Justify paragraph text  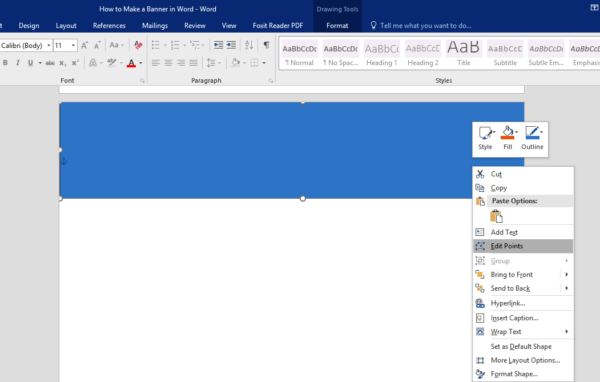(194, 63)
